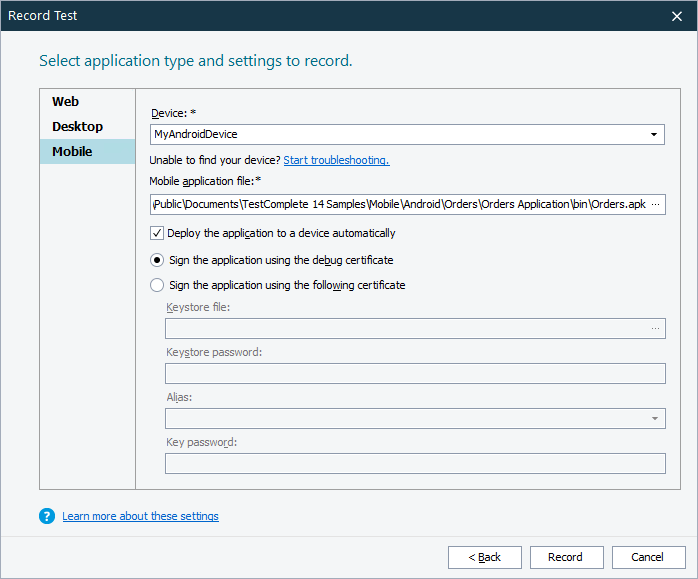
Task: Go back using the Back button
Action: [x=485, y=557]
